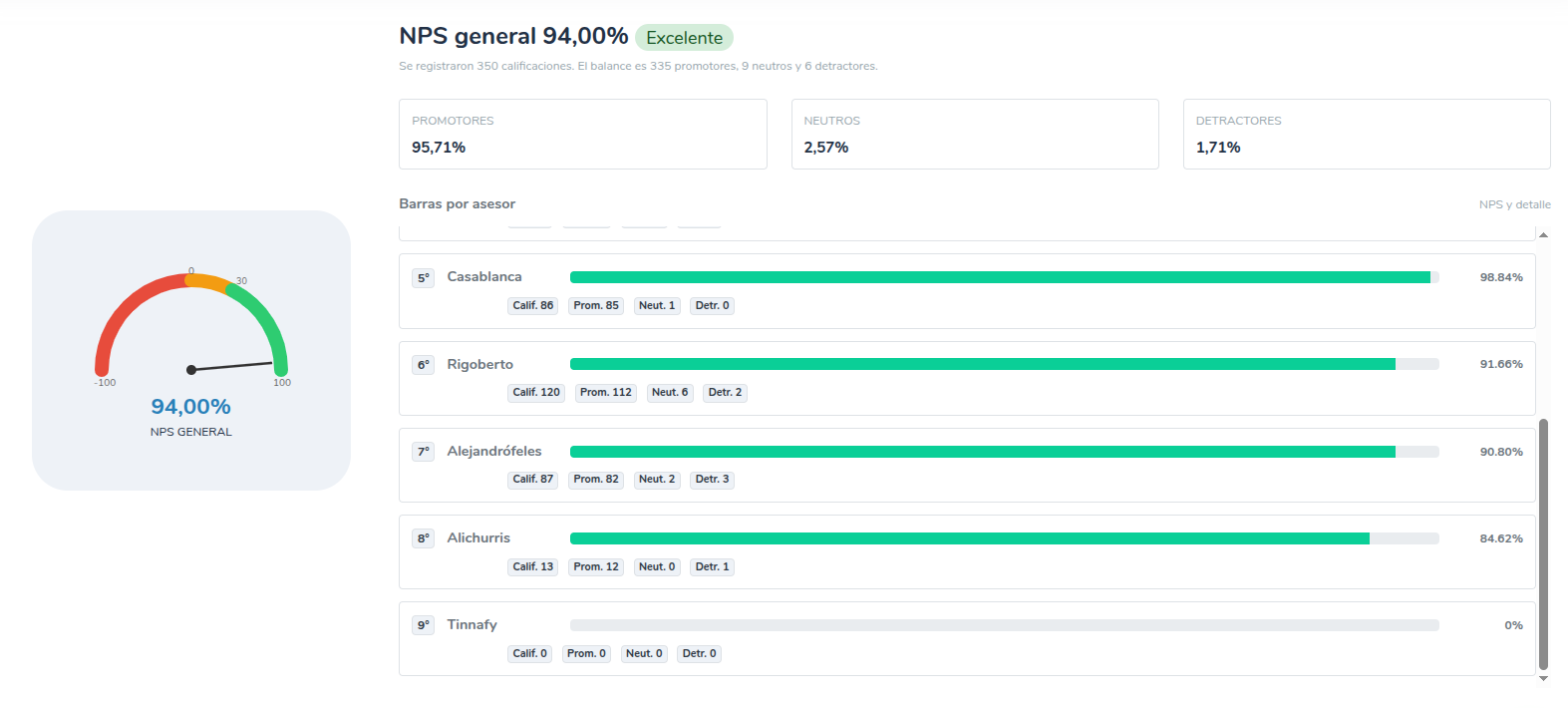The image size is (1568, 708).
Task: Click the NPS gauge needle chart
Action: [x=191, y=329]
